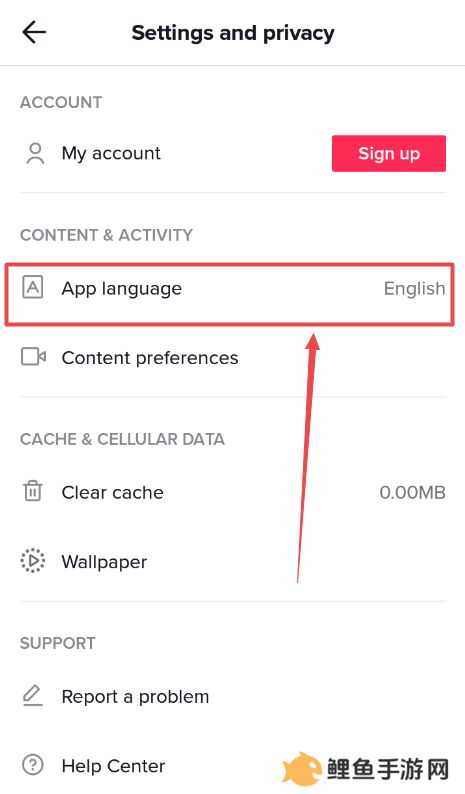This screenshot has width=465, height=794.
Task: Click the Settings and privacy title
Action: coord(233,33)
